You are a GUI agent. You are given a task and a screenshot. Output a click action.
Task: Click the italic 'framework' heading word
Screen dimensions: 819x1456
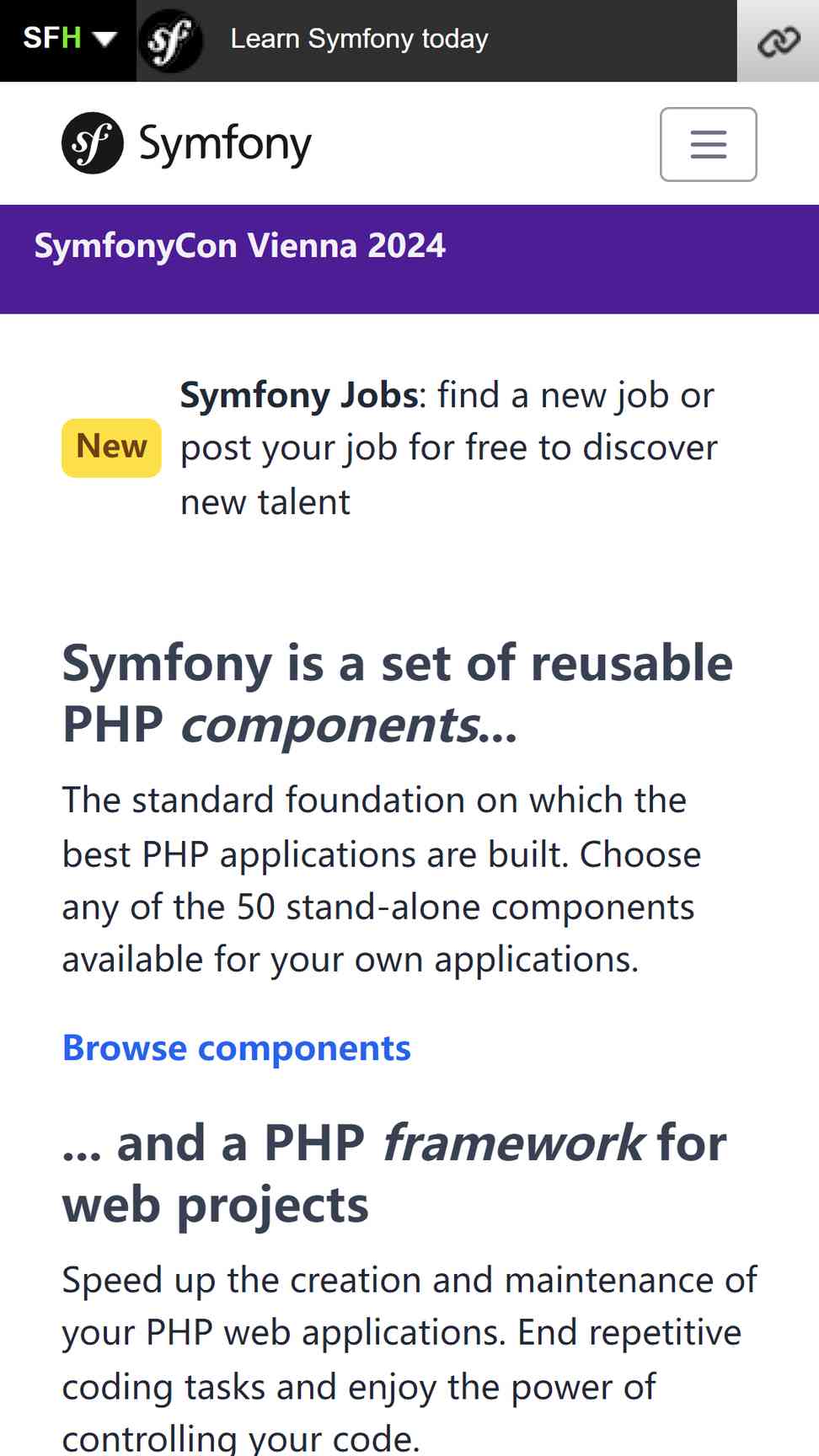coord(514,1143)
